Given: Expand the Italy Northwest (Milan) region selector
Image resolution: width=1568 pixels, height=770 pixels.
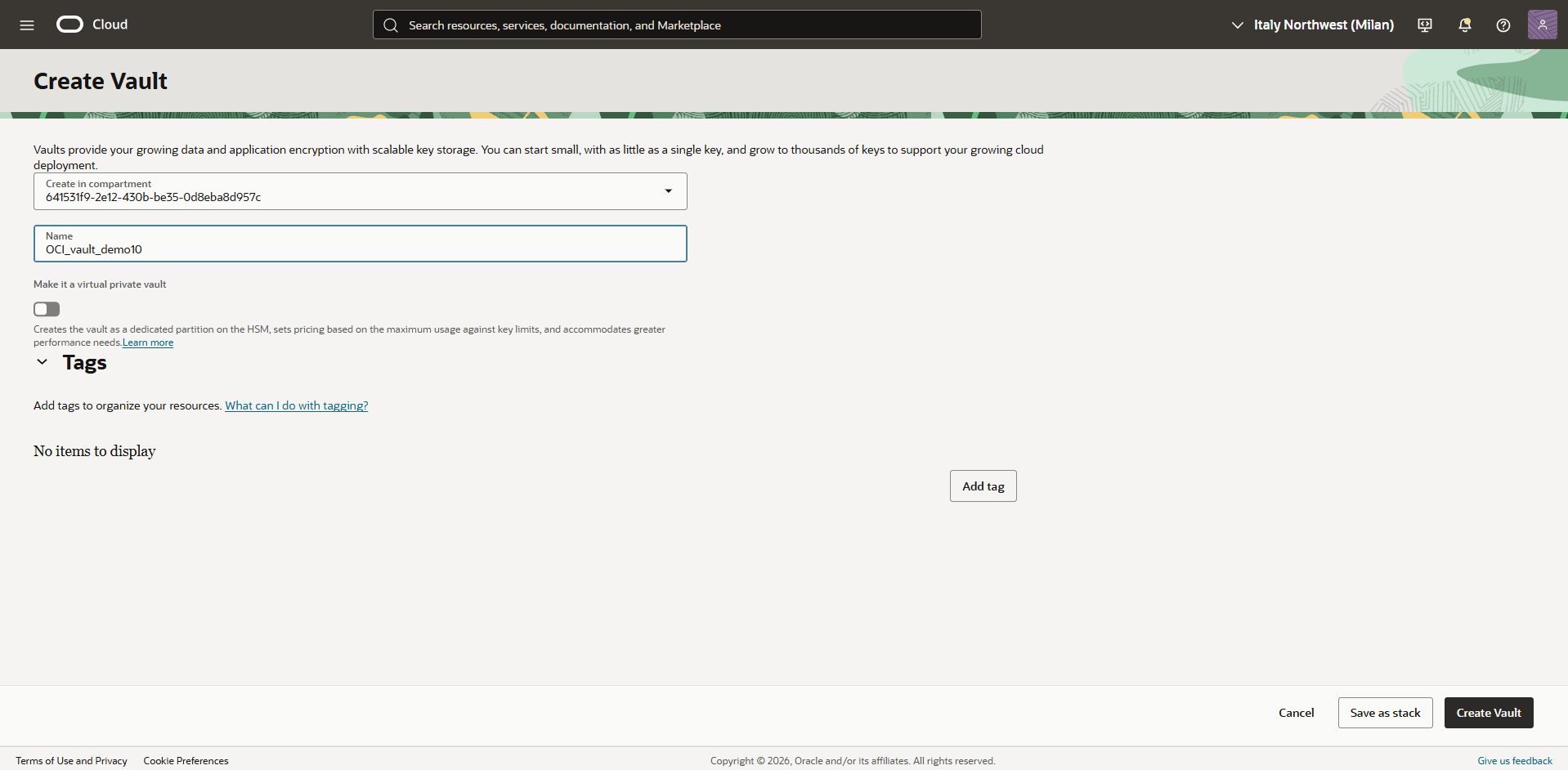Looking at the screenshot, I should (x=1313, y=25).
